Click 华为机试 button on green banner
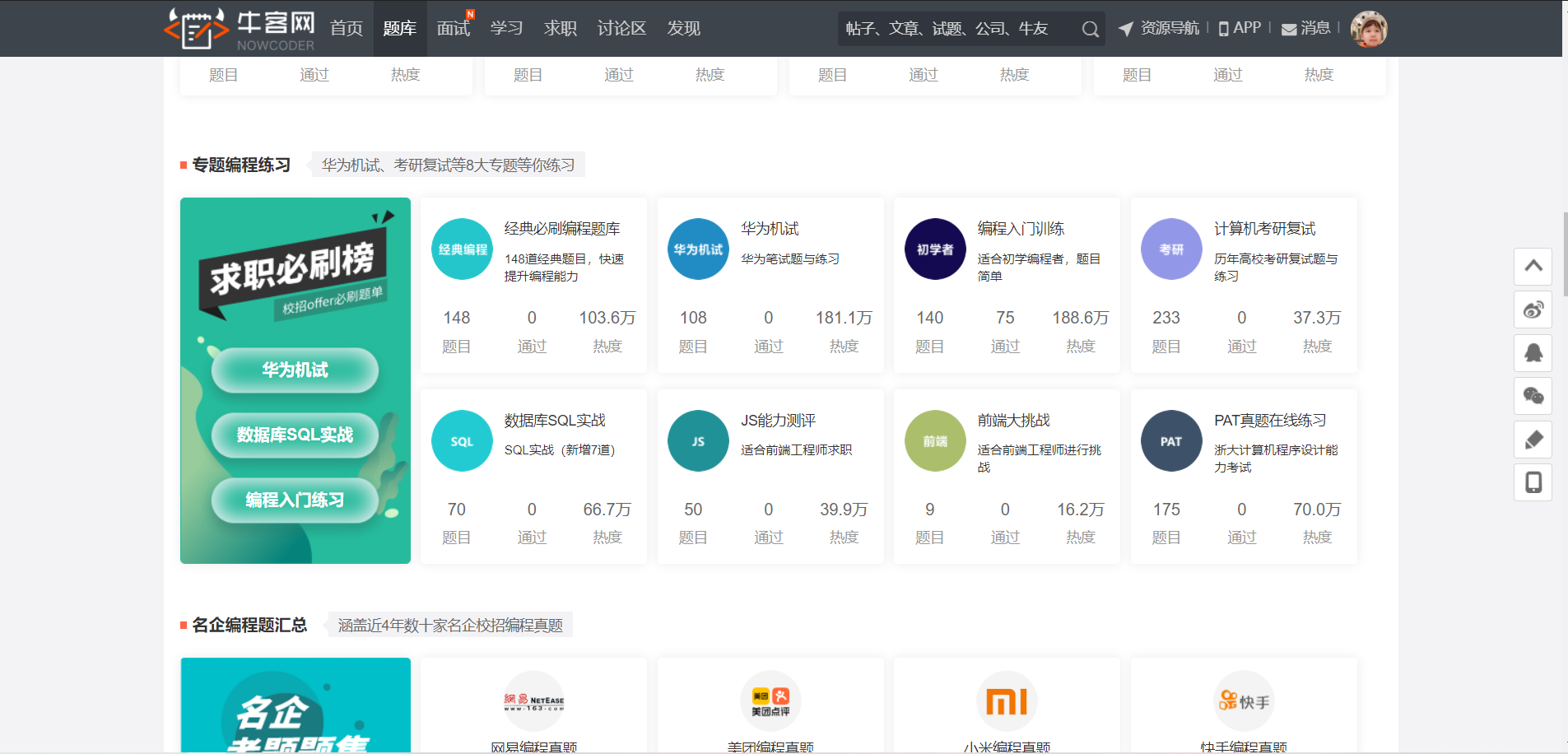 click(295, 370)
